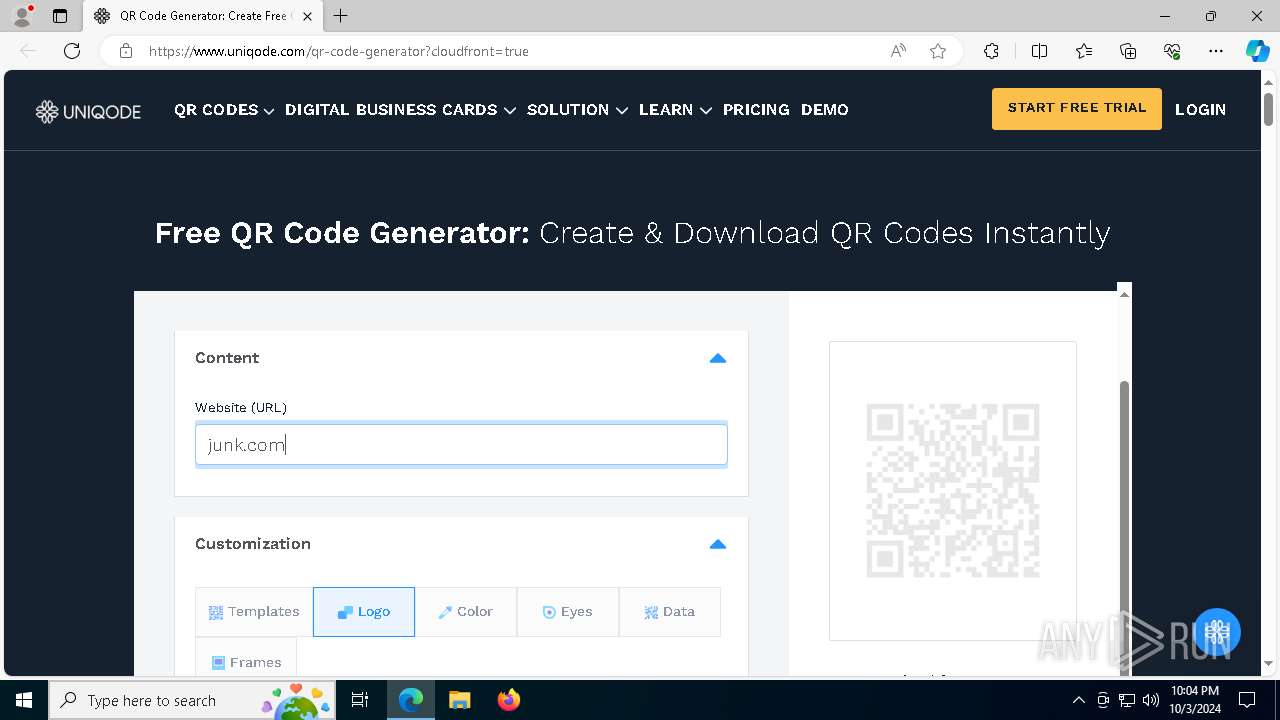View site information lock icon
Viewport: 1280px width, 720px height.
tap(126, 51)
